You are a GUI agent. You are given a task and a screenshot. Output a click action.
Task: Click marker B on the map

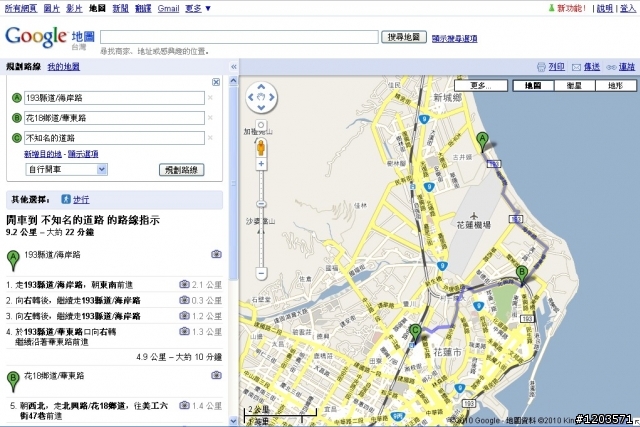[522, 276]
